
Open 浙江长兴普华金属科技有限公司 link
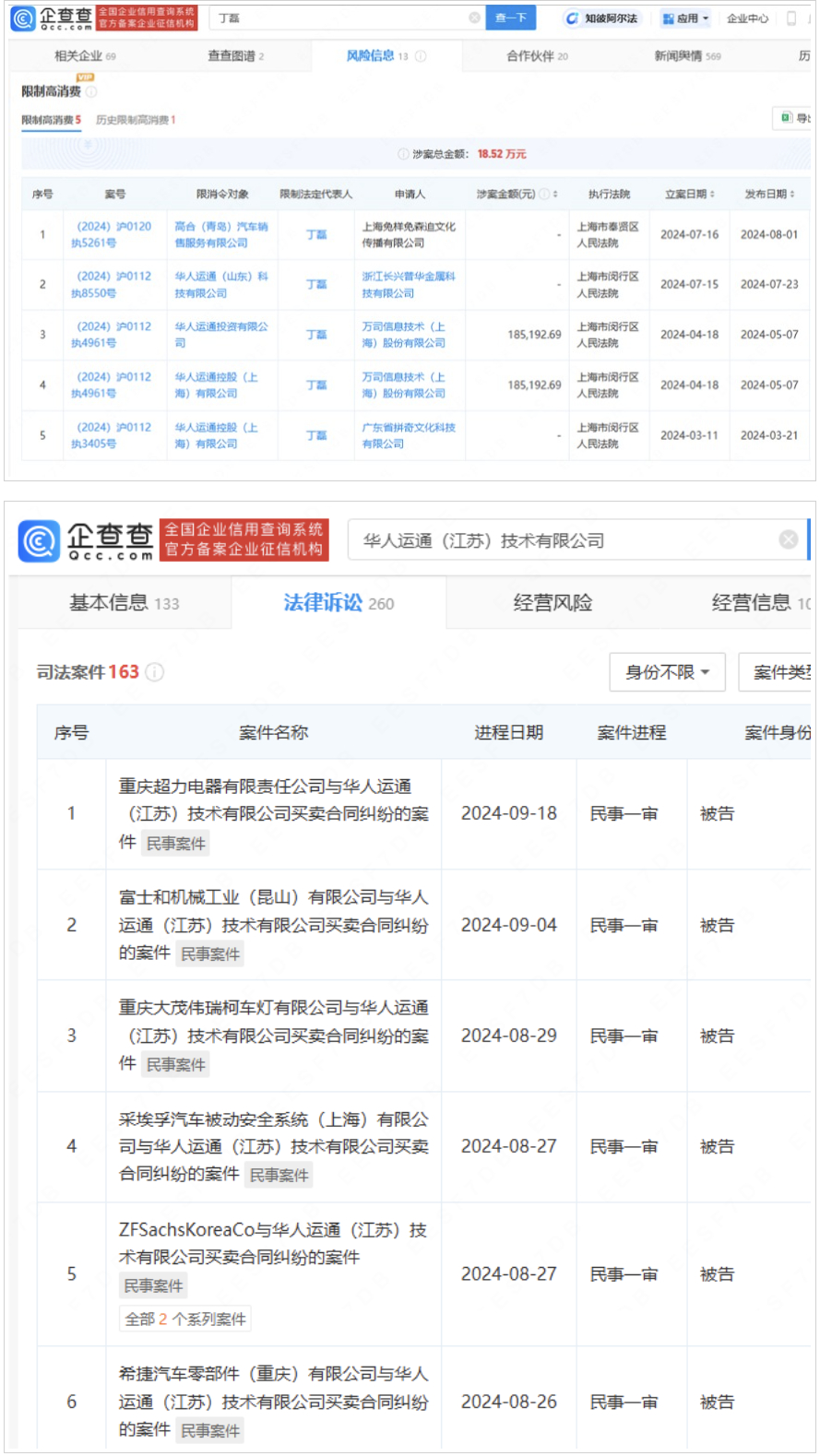click(409, 284)
